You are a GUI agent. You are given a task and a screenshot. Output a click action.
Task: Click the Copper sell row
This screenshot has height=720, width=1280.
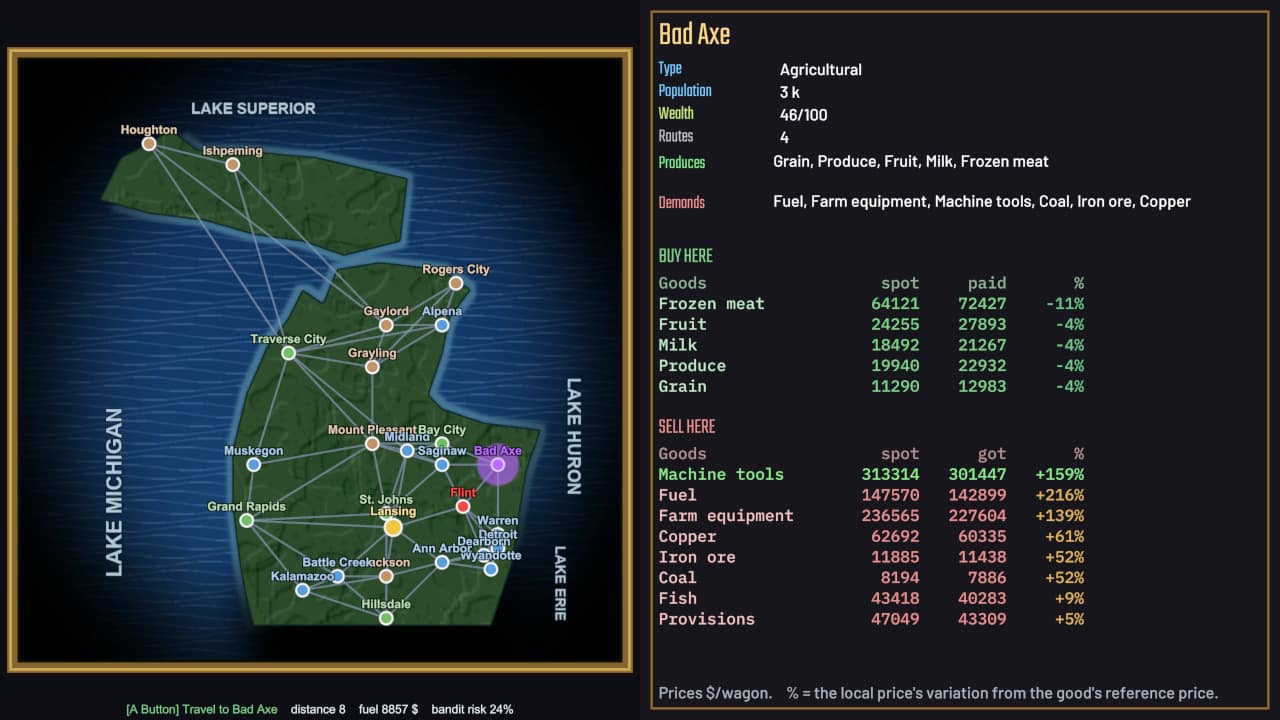(871, 536)
